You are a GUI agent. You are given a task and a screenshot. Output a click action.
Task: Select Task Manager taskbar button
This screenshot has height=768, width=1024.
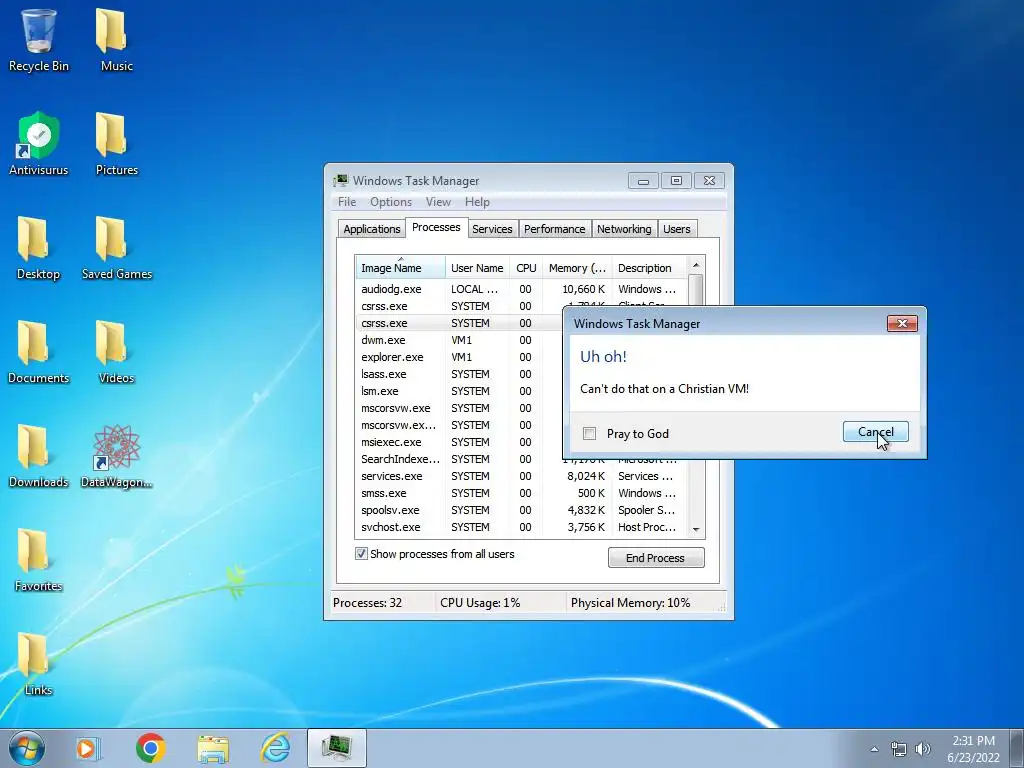coord(337,748)
